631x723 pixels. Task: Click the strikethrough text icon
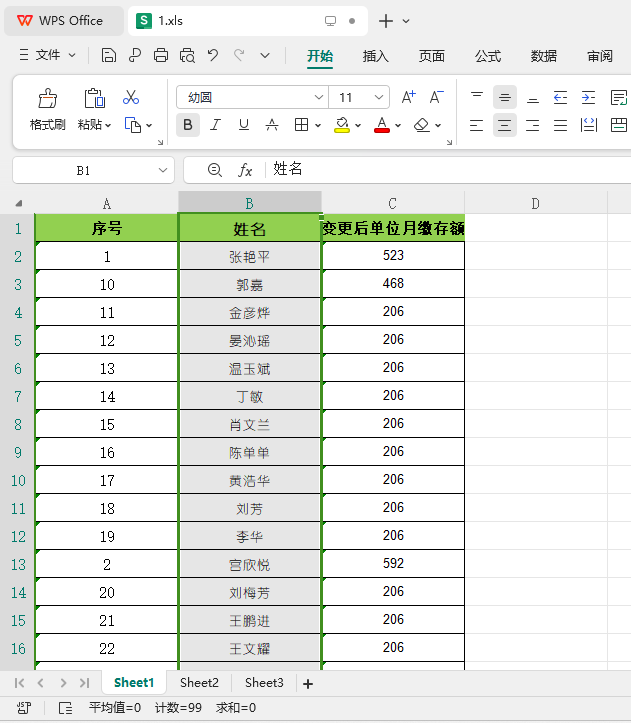(272, 125)
